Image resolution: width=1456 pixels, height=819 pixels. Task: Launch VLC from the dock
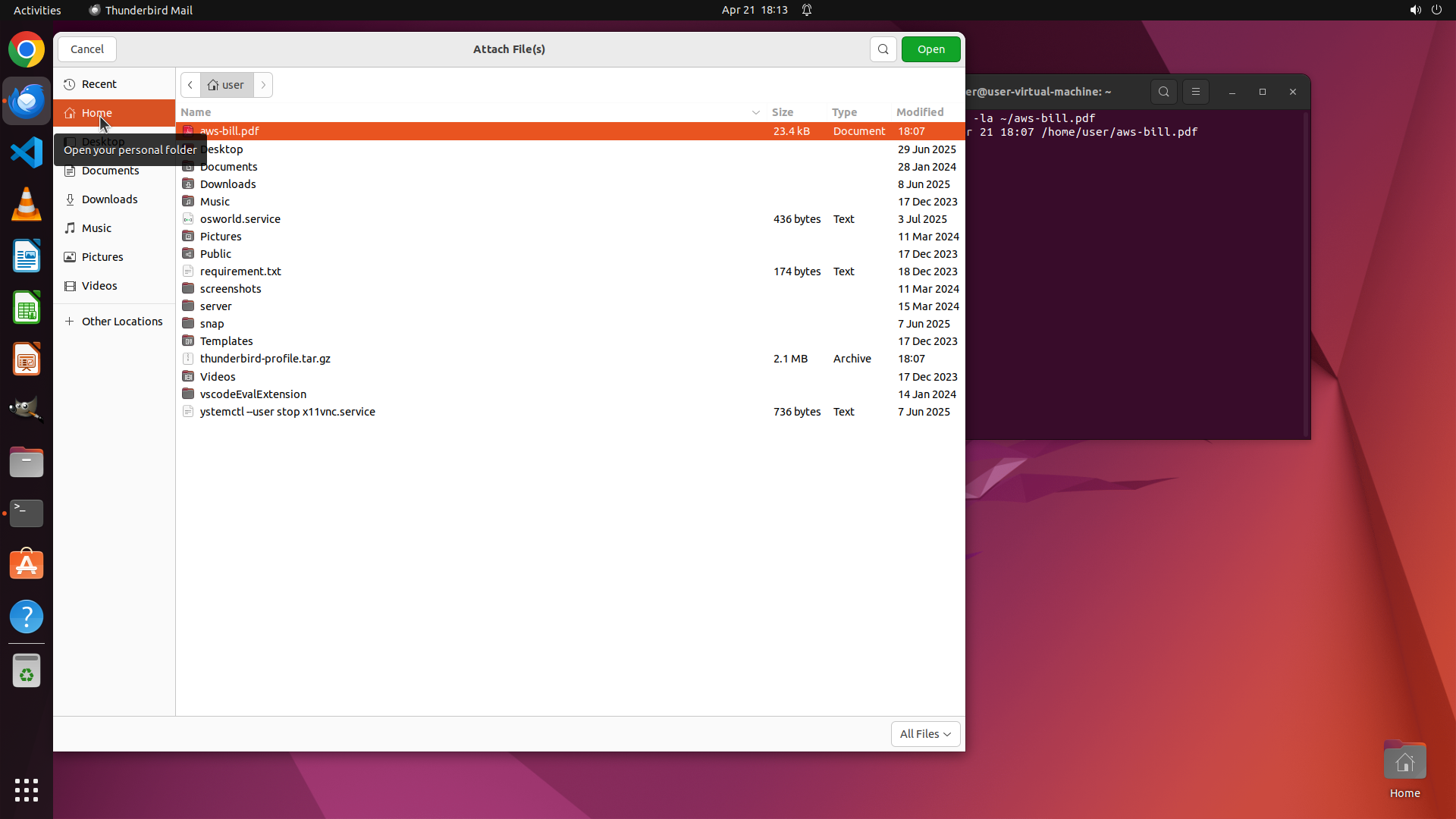(27, 205)
